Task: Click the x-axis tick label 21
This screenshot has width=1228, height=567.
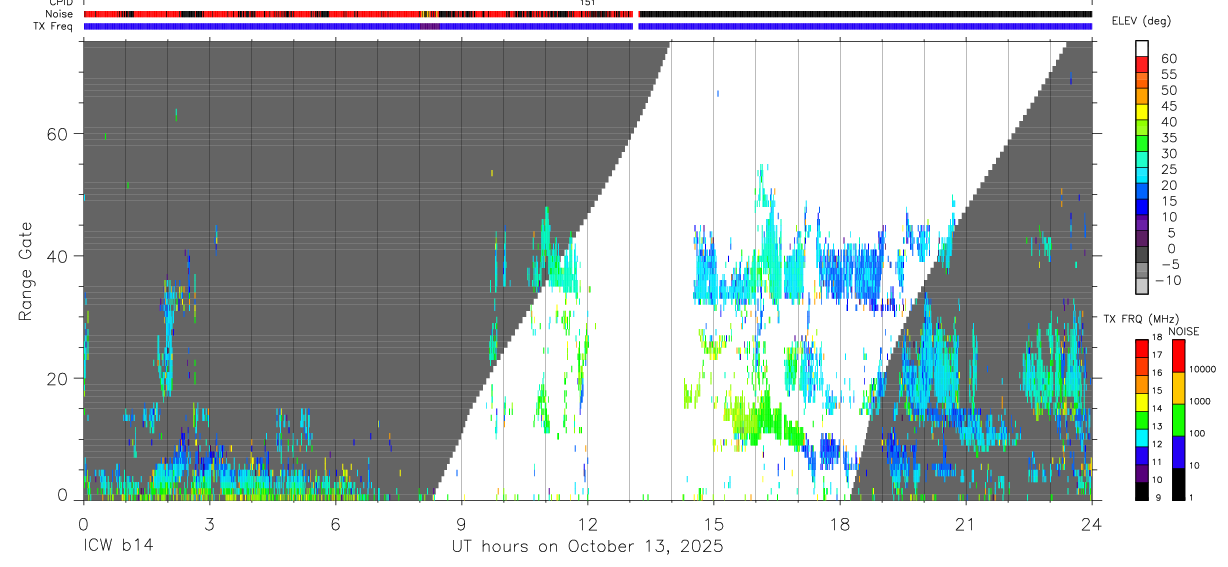Action: 965,524
